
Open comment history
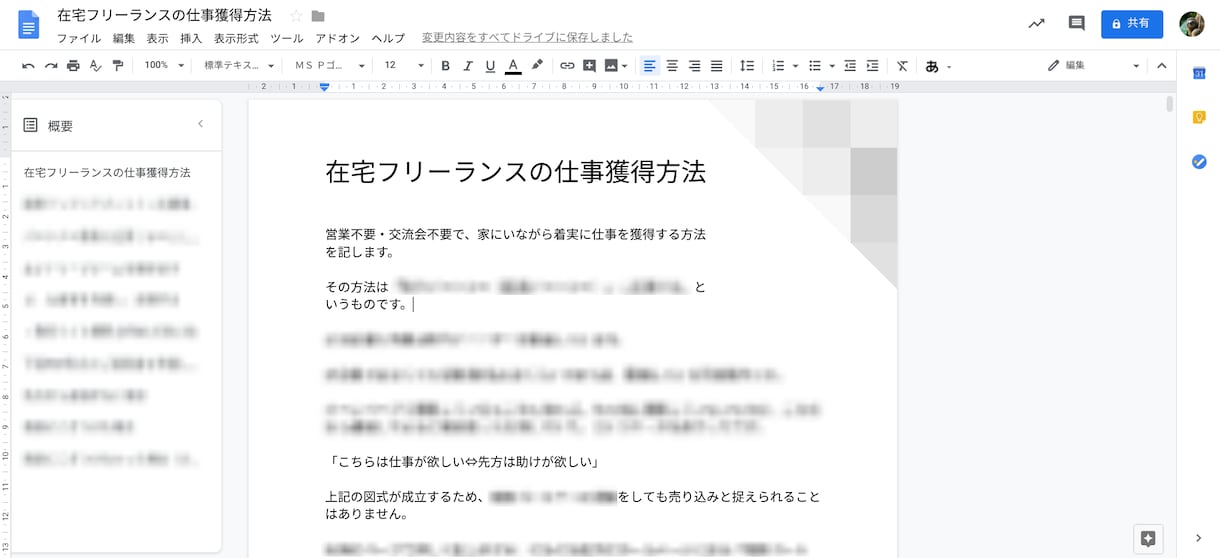[1076, 23]
